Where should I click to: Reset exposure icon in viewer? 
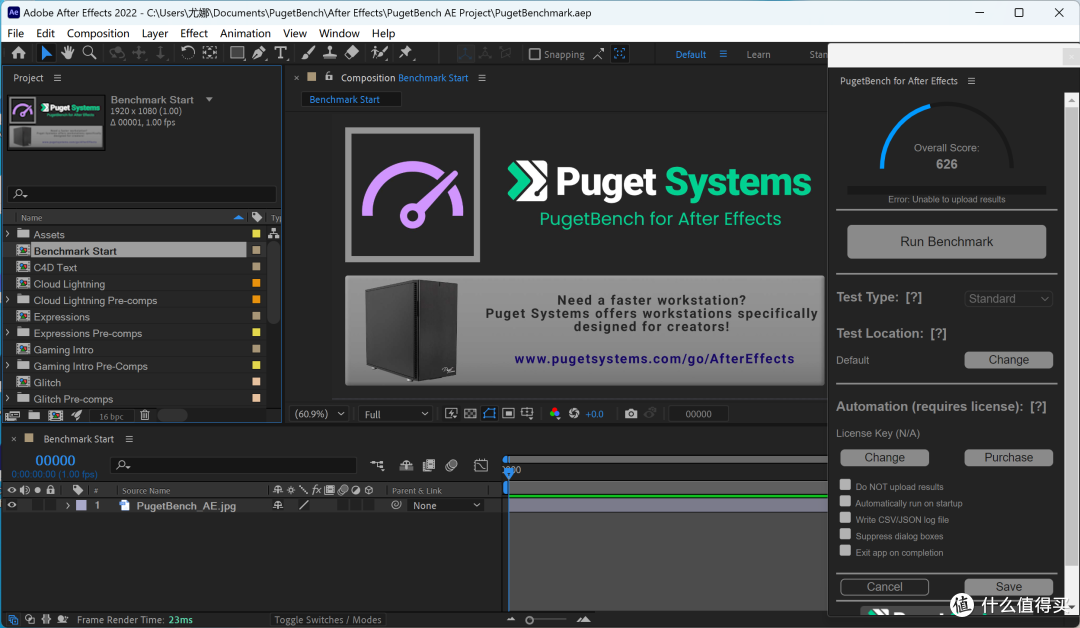tap(574, 414)
